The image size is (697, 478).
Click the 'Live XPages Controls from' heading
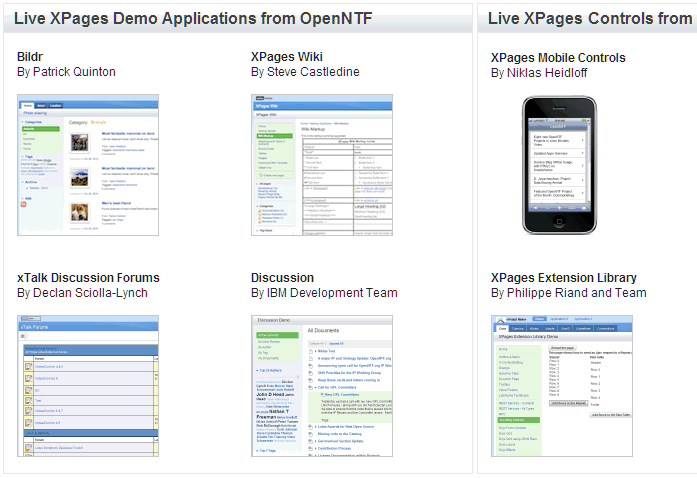590,19
